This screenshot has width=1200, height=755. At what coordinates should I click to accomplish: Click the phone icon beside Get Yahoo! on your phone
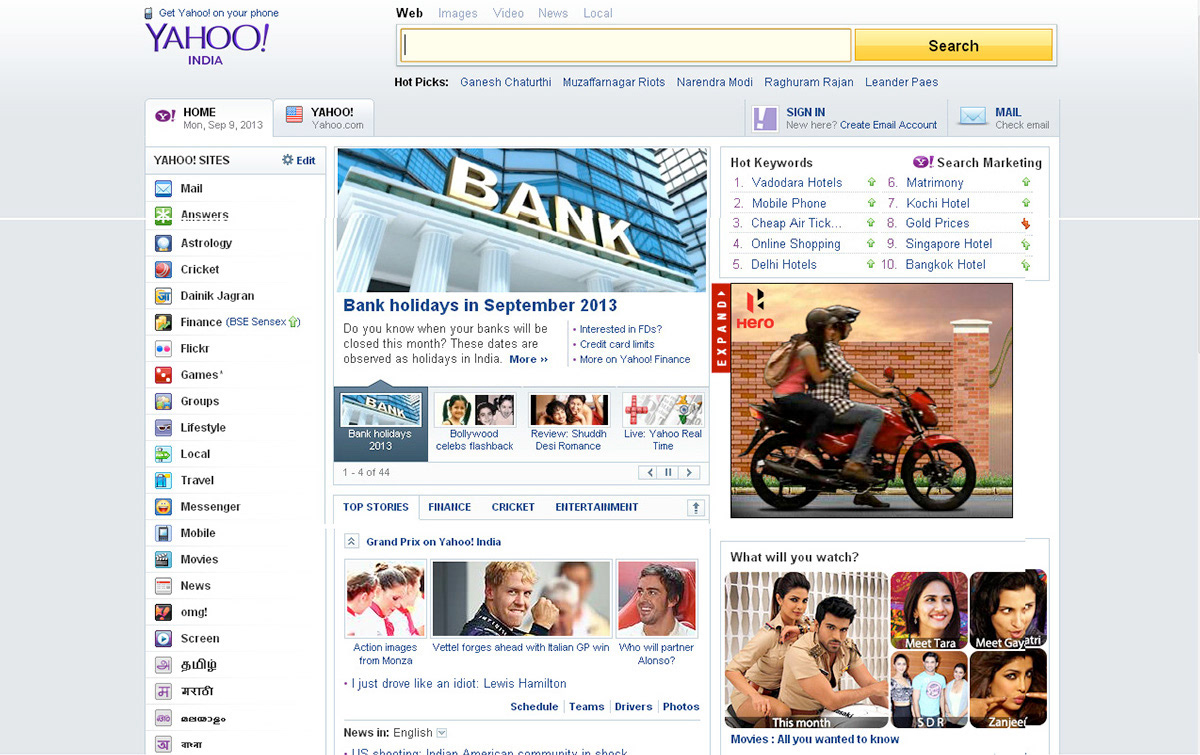point(149,13)
